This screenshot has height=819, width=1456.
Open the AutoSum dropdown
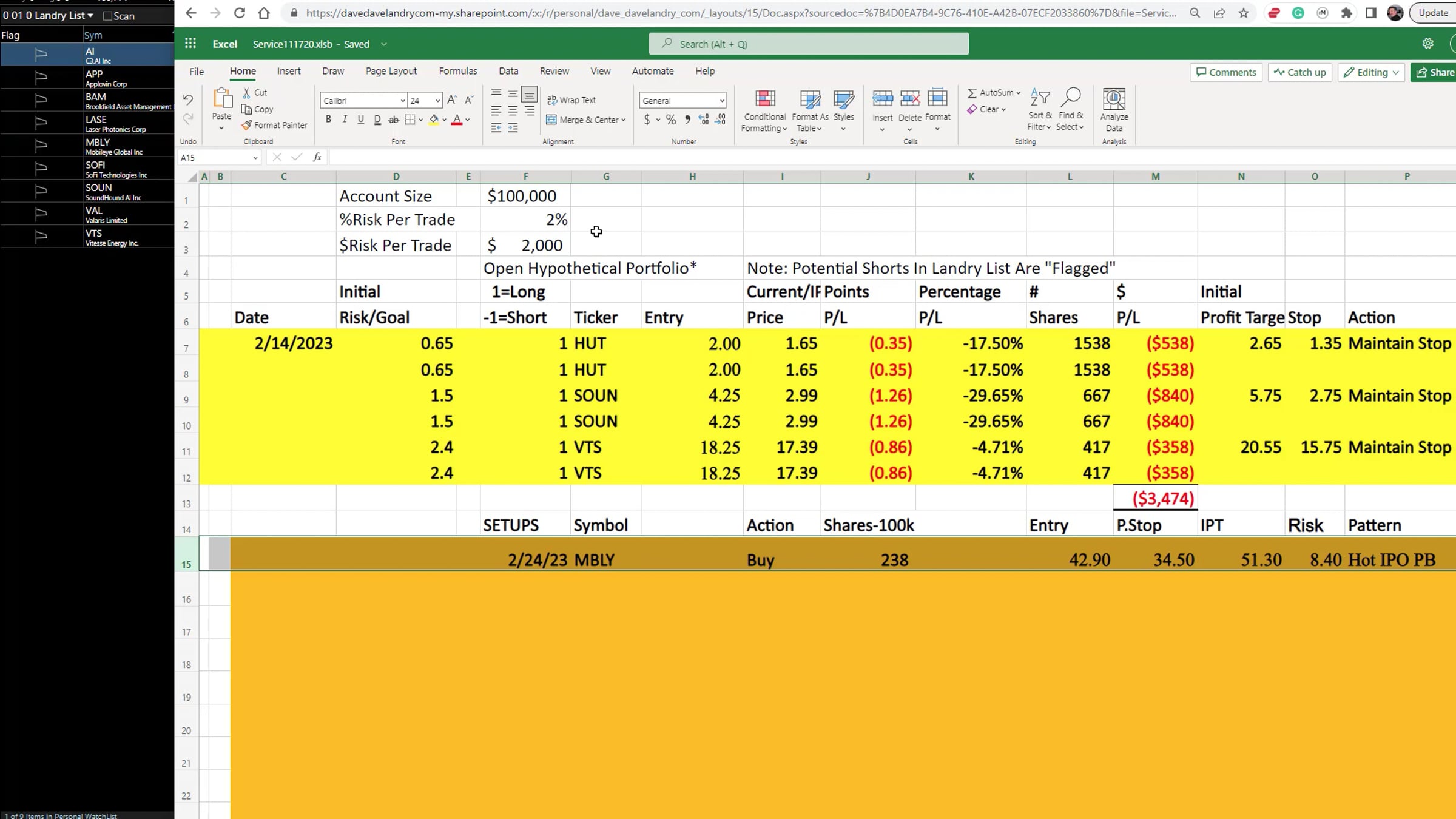coord(1018,93)
